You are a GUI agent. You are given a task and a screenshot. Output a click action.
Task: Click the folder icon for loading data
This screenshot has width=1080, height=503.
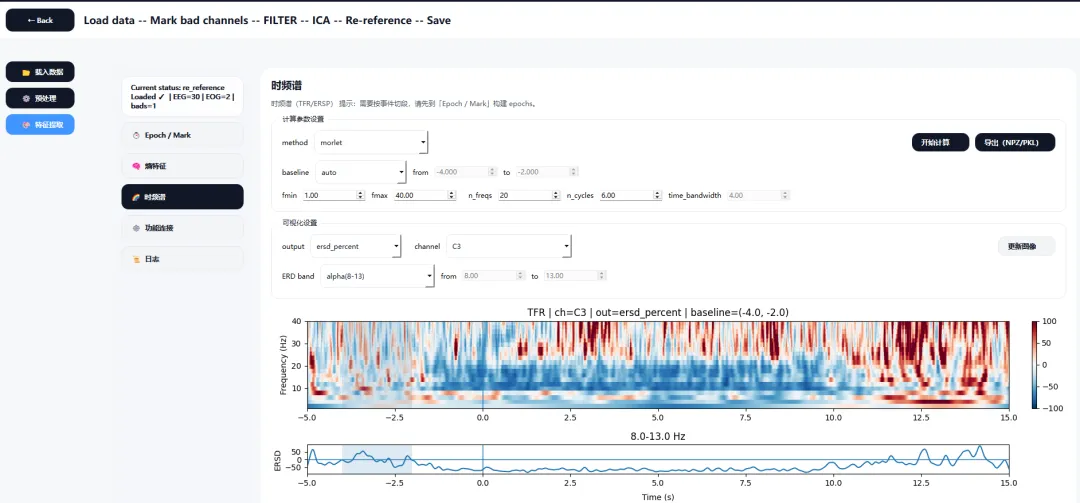coord(25,72)
